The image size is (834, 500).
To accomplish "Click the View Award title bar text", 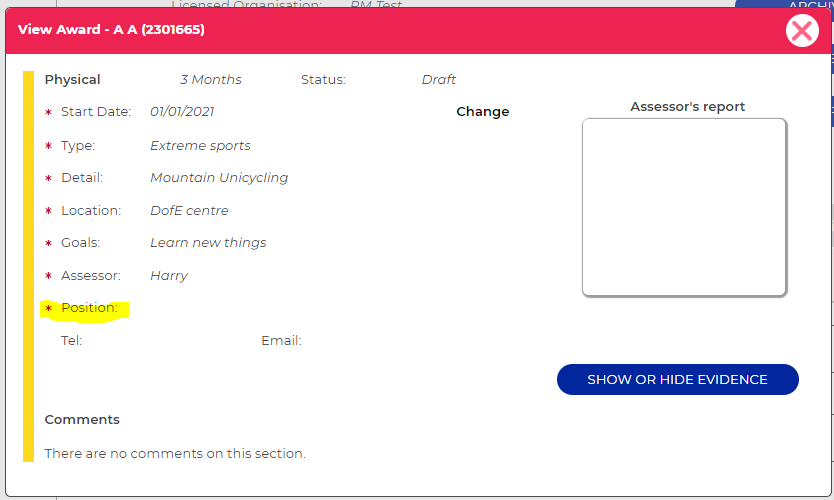I will point(111,30).
